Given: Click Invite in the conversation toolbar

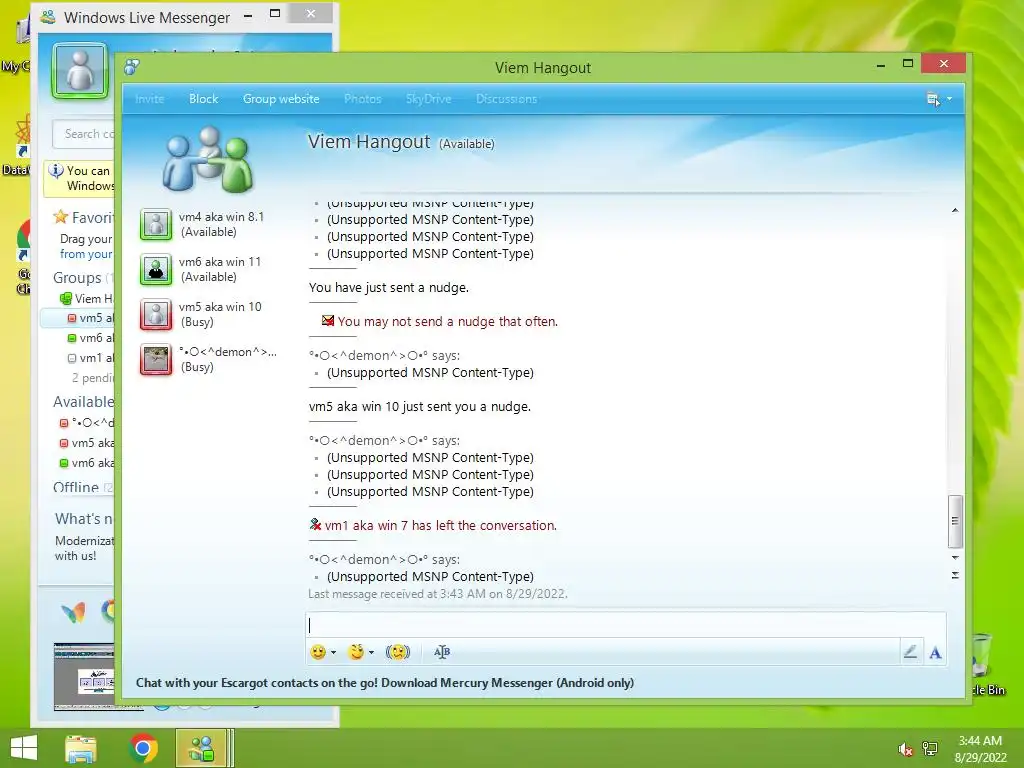Looking at the screenshot, I should click(150, 99).
